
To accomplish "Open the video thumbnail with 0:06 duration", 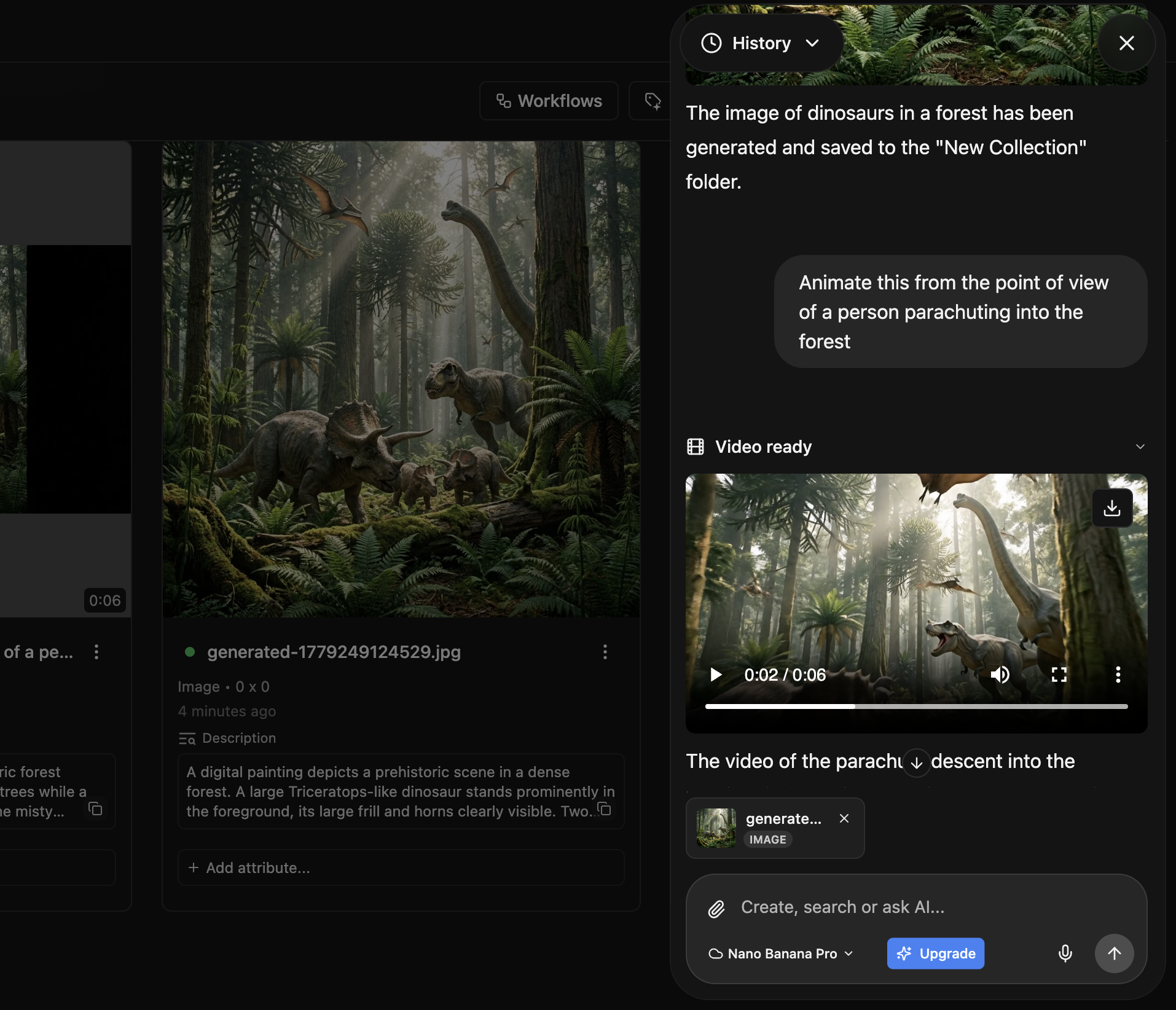I will (65, 380).
